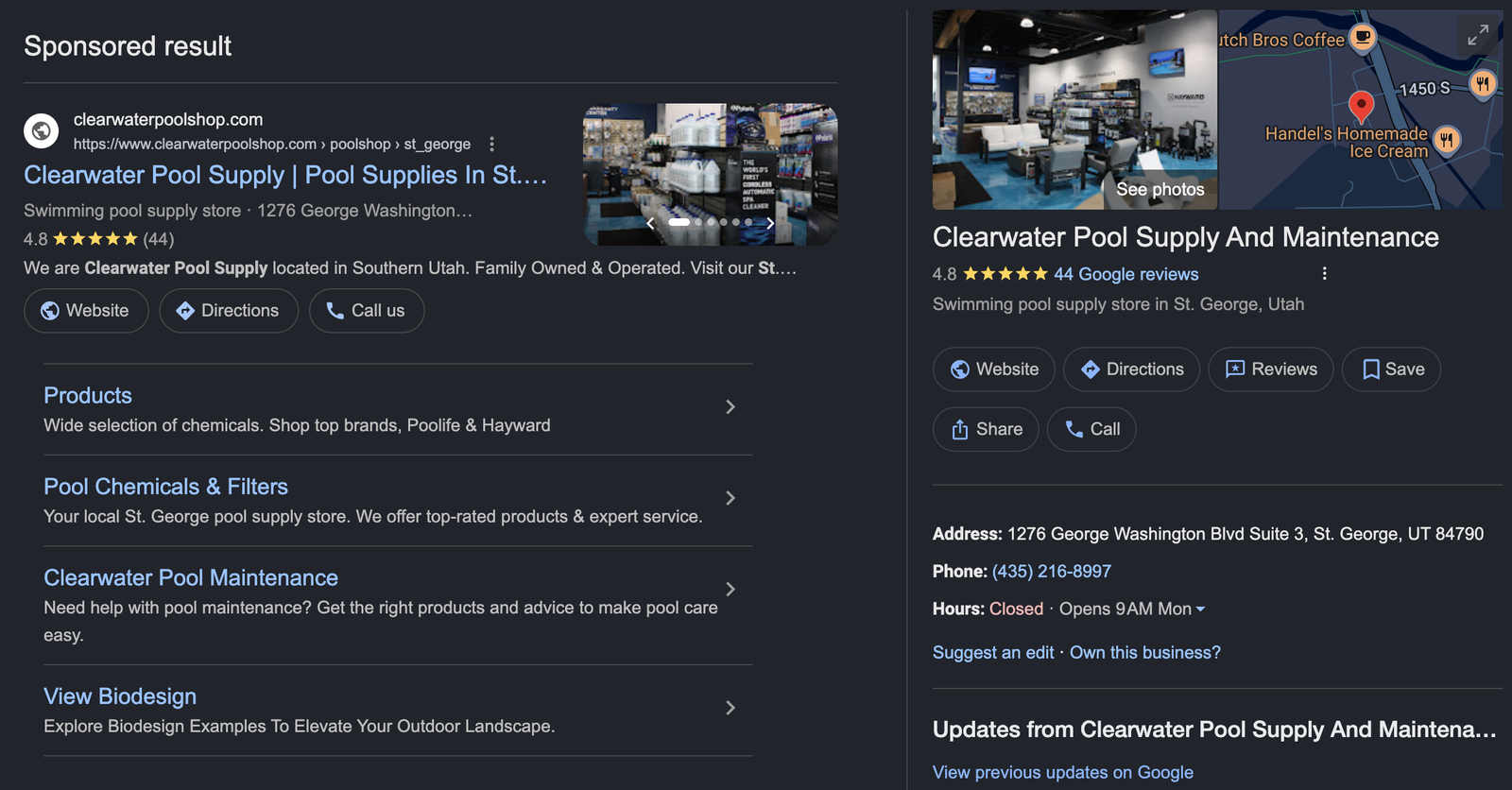Expand the hours dropdown Opens 9AM Mon
This screenshot has height=790, width=1512.
coord(1132,609)
